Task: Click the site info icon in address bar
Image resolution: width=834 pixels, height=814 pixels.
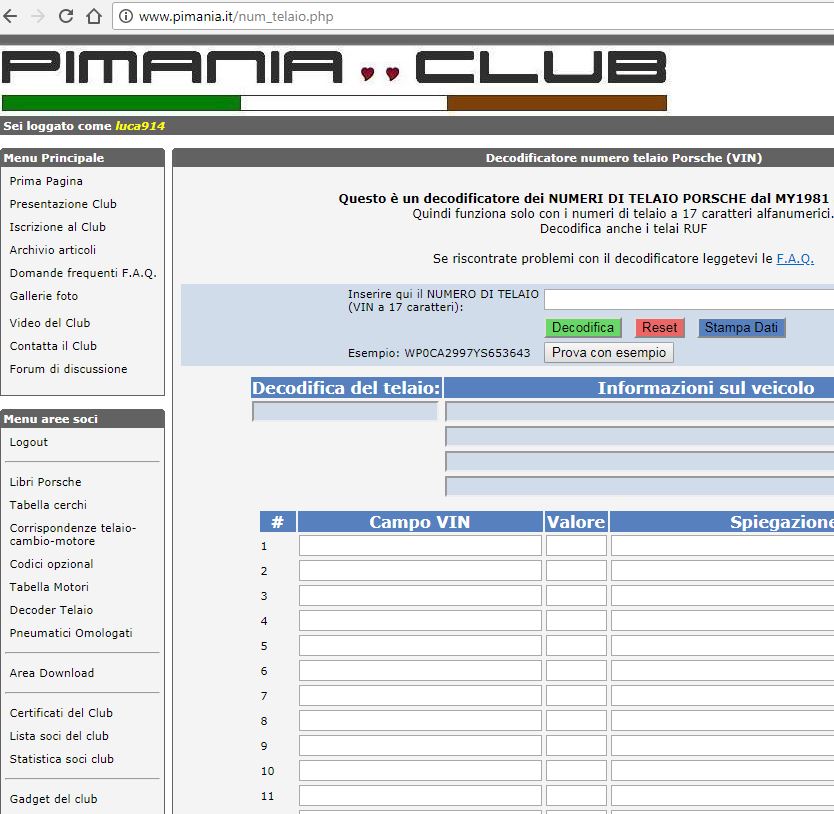Action: 126,16
